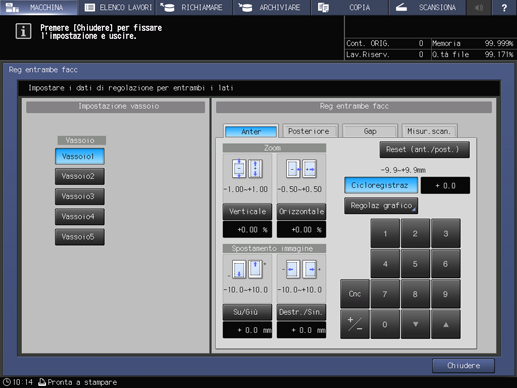Open the Misur.scan. tab
The height and width of the screenshot is (388, 517).
click(x=429, y=131)
